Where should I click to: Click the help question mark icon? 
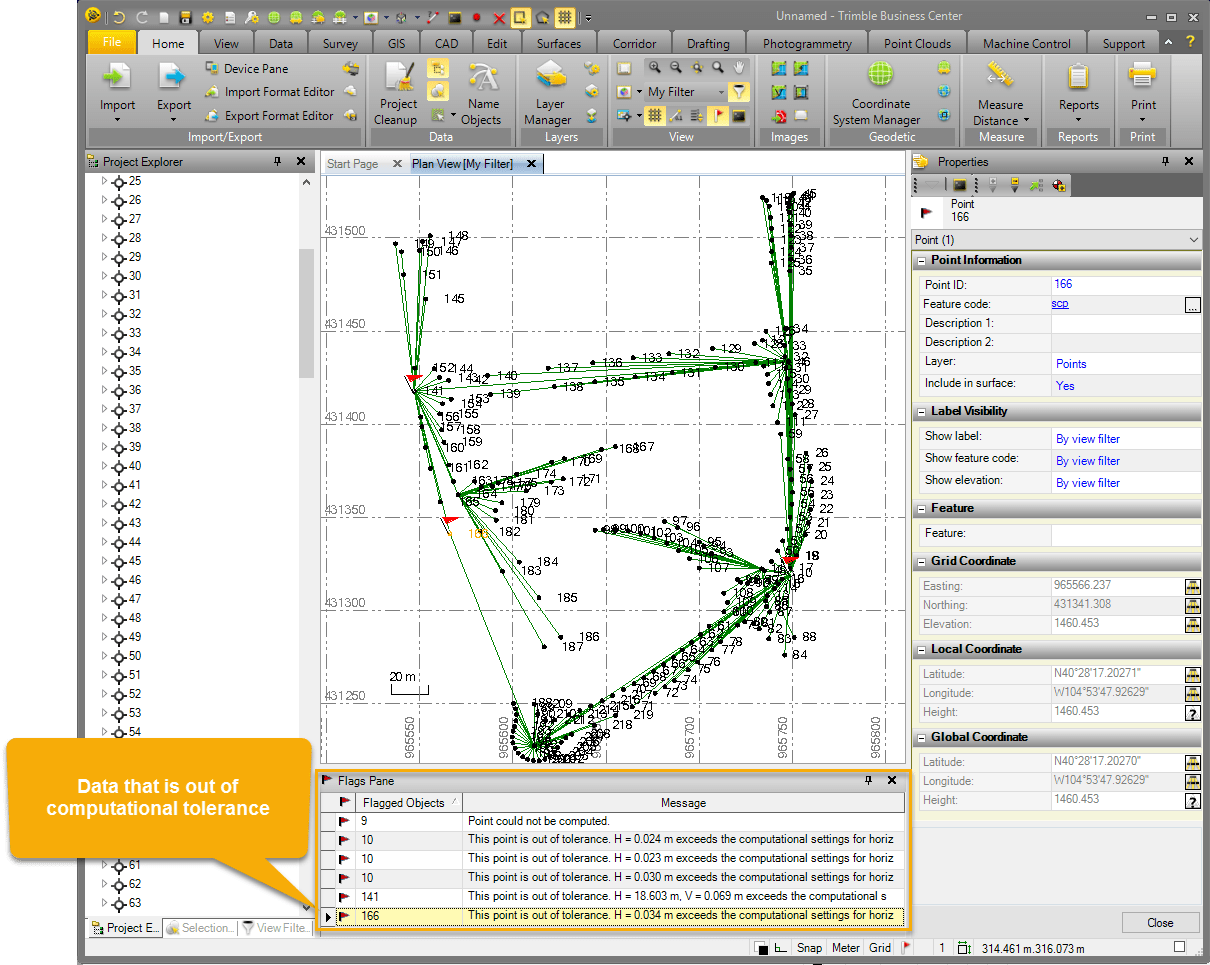pos(1190,42)
